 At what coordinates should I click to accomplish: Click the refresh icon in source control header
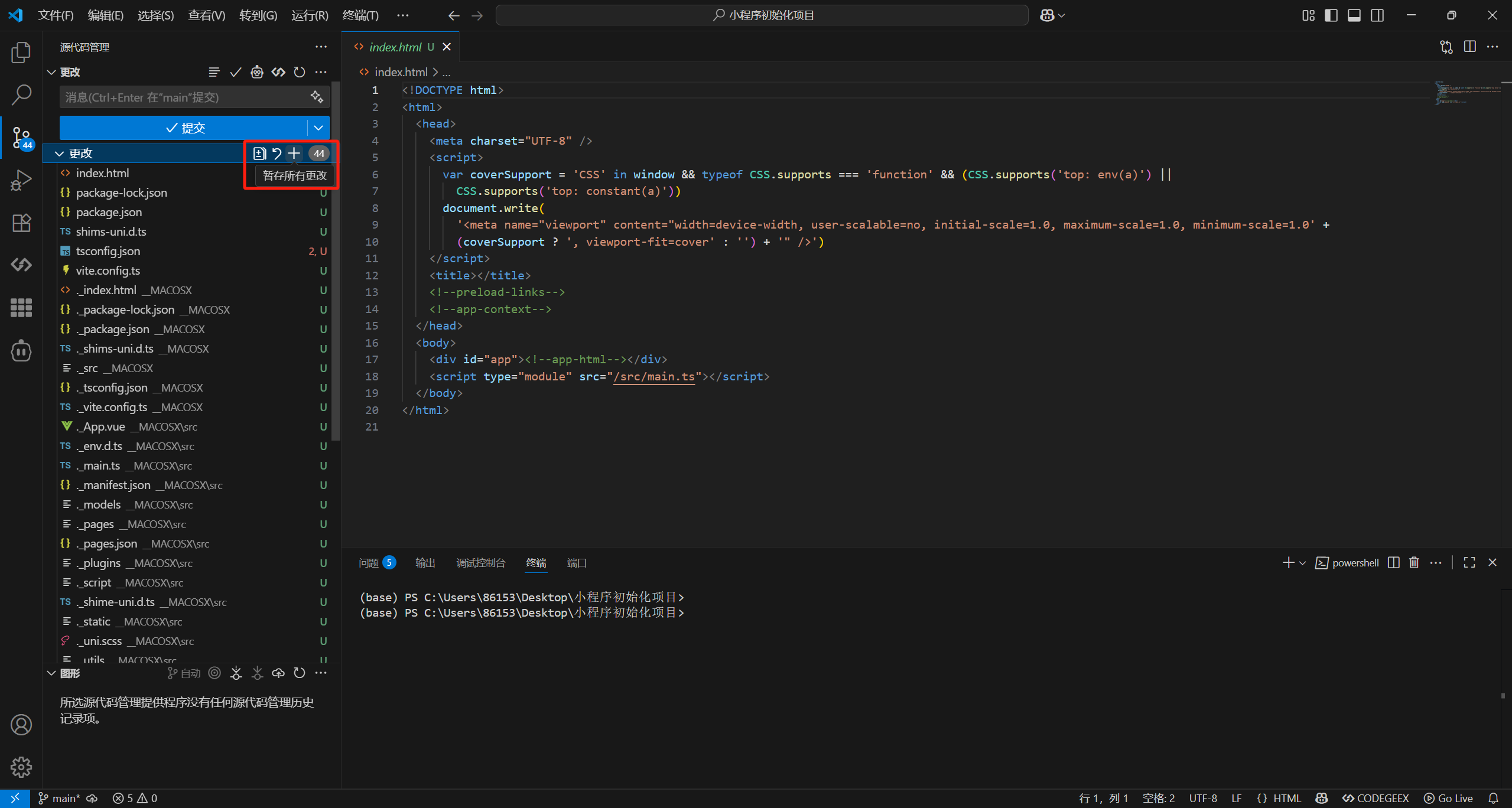(x=300, y=72)
